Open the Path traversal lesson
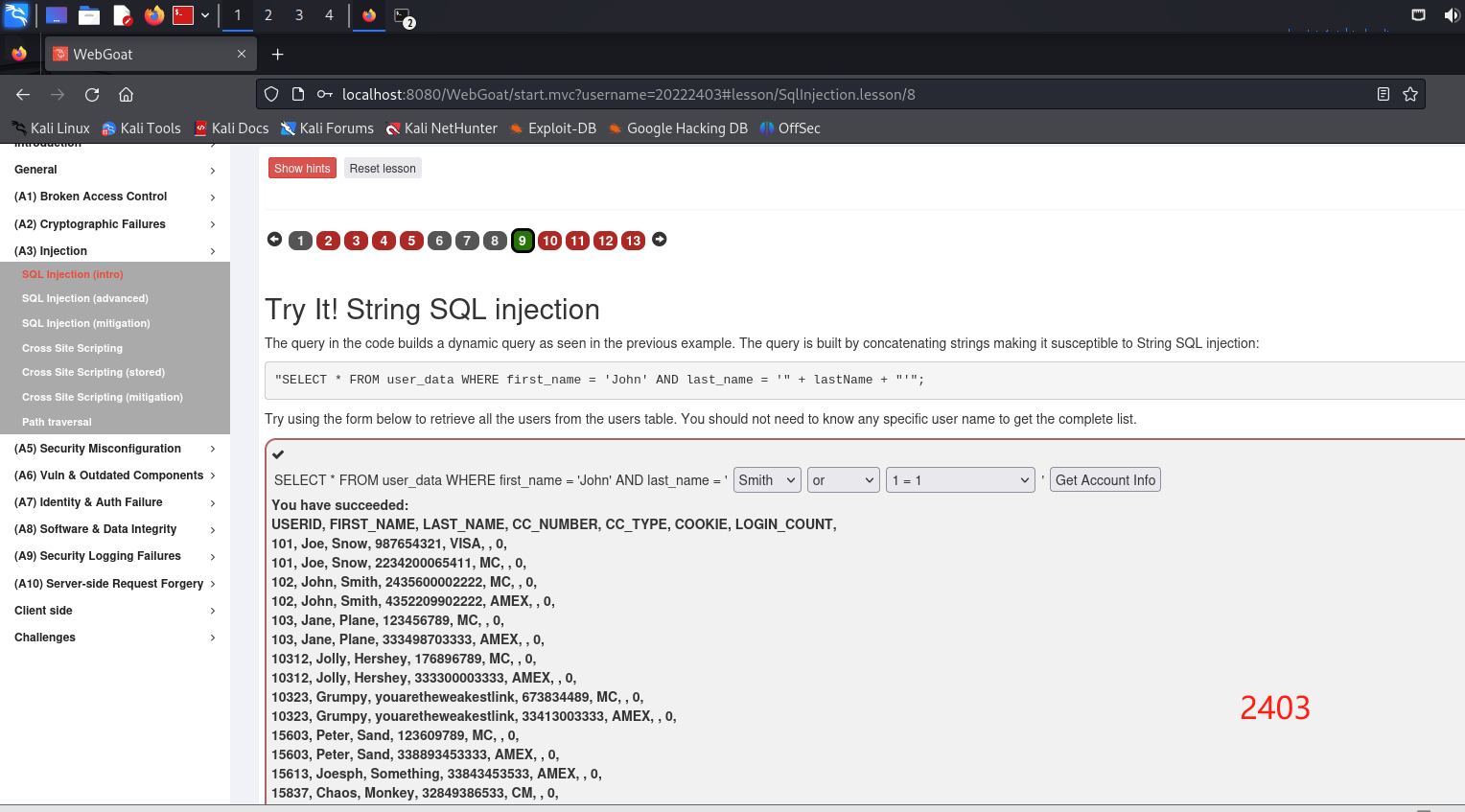 57,422
